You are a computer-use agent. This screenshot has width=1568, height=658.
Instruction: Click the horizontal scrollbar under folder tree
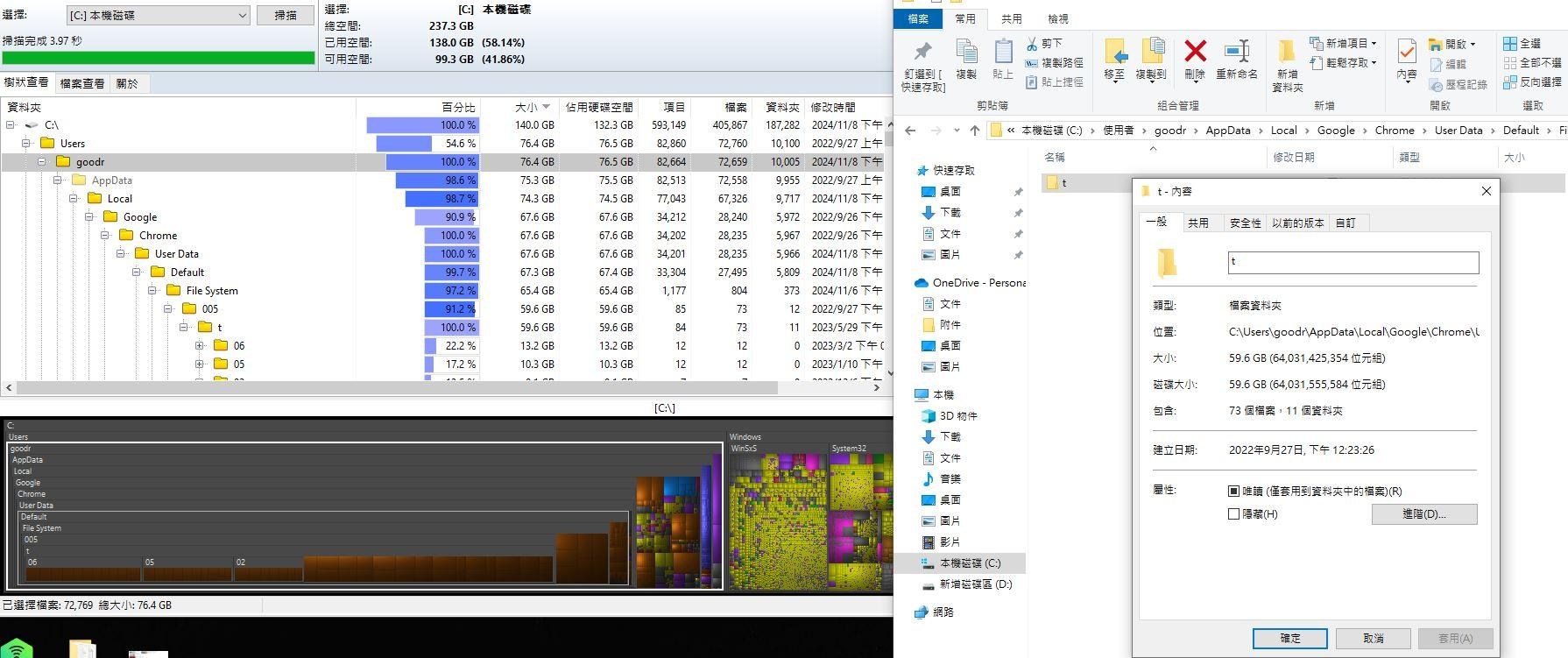394,387
